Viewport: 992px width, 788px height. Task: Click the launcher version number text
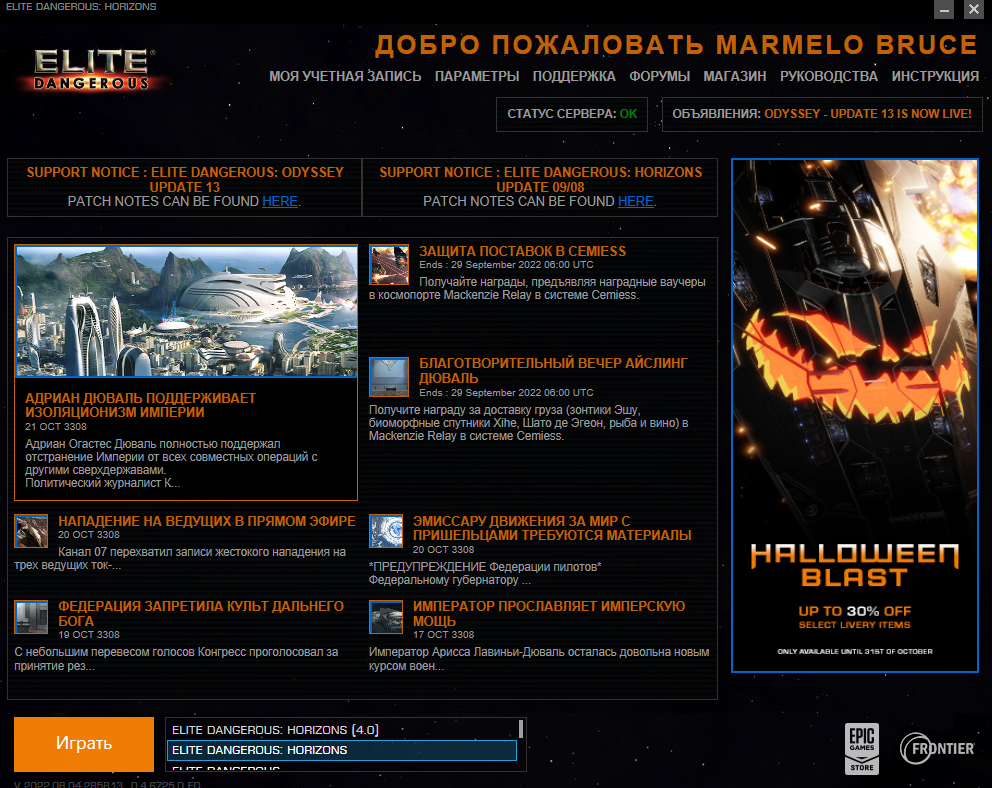[x=108, y=784]
